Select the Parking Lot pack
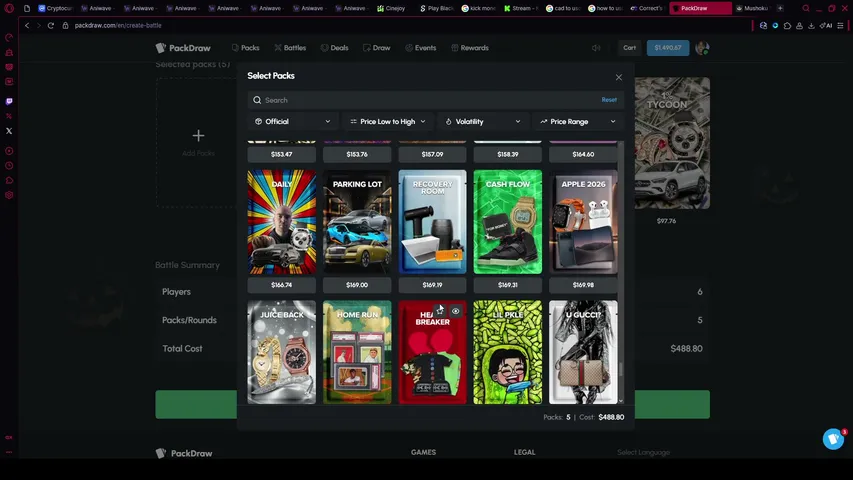 click(x=357, y=221)
